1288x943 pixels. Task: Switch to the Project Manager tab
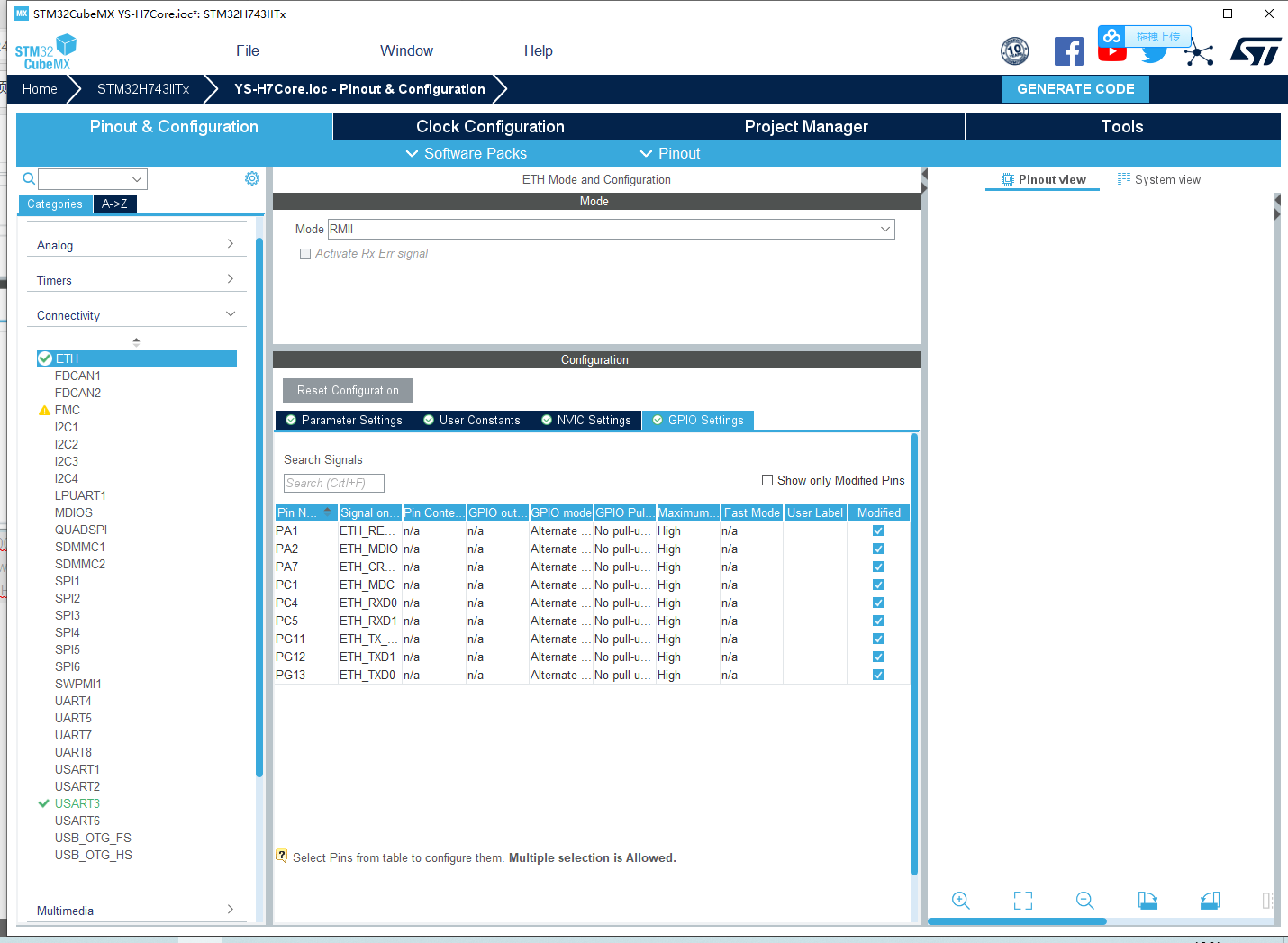(x=806, y=126)
